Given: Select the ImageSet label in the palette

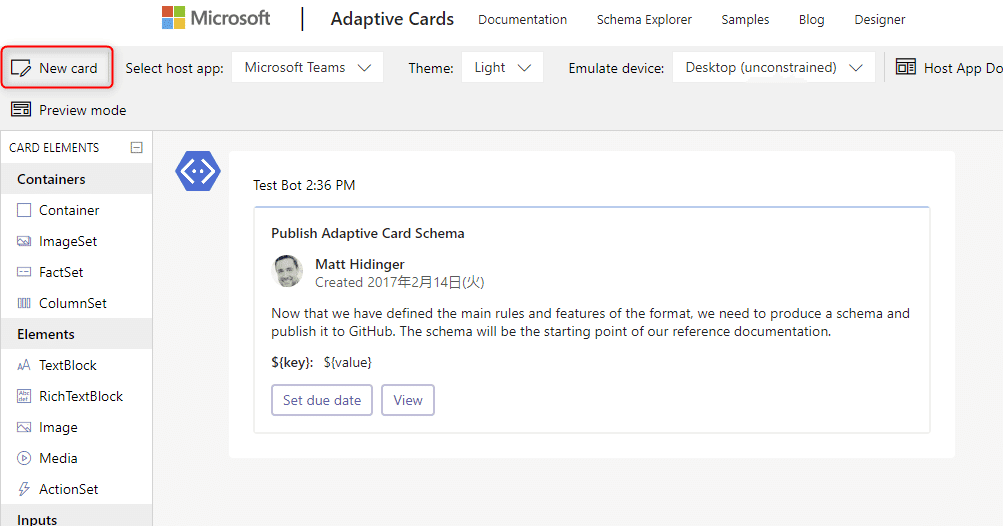Looking at the screenshot, I should tap(68, 241).
